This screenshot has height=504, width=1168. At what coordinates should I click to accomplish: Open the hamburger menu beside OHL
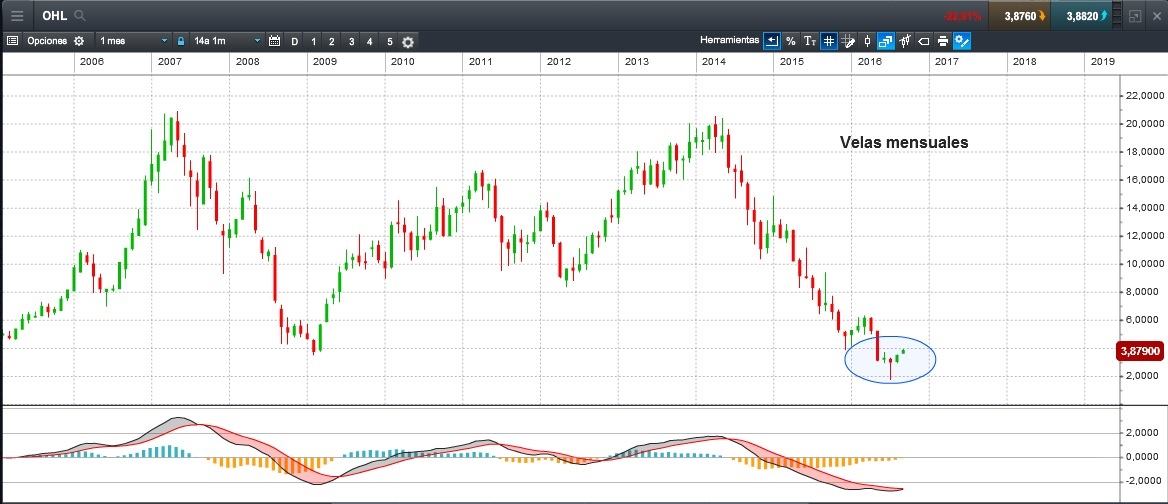tap(17, 16)
